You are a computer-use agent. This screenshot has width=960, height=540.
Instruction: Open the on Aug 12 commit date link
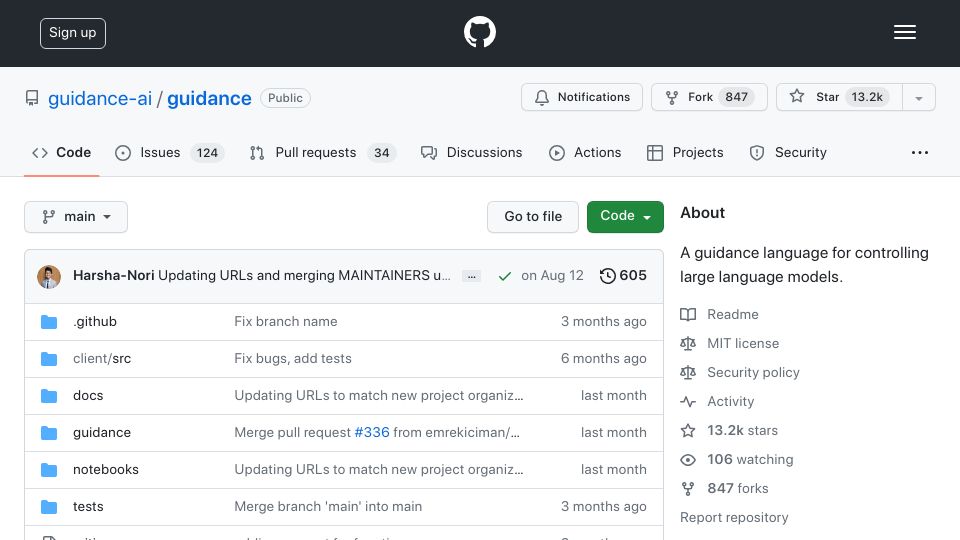coord(552,276)
